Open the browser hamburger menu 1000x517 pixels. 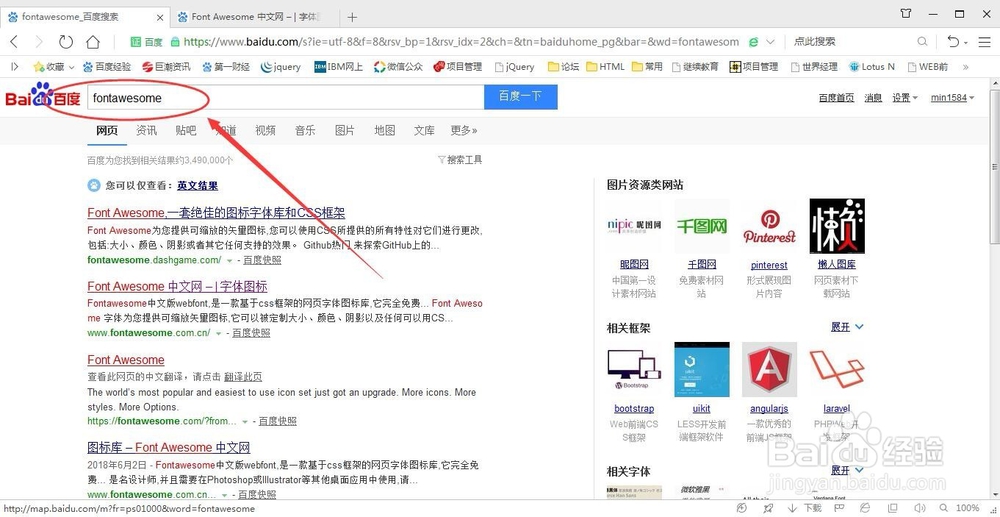tap(985, 41)
